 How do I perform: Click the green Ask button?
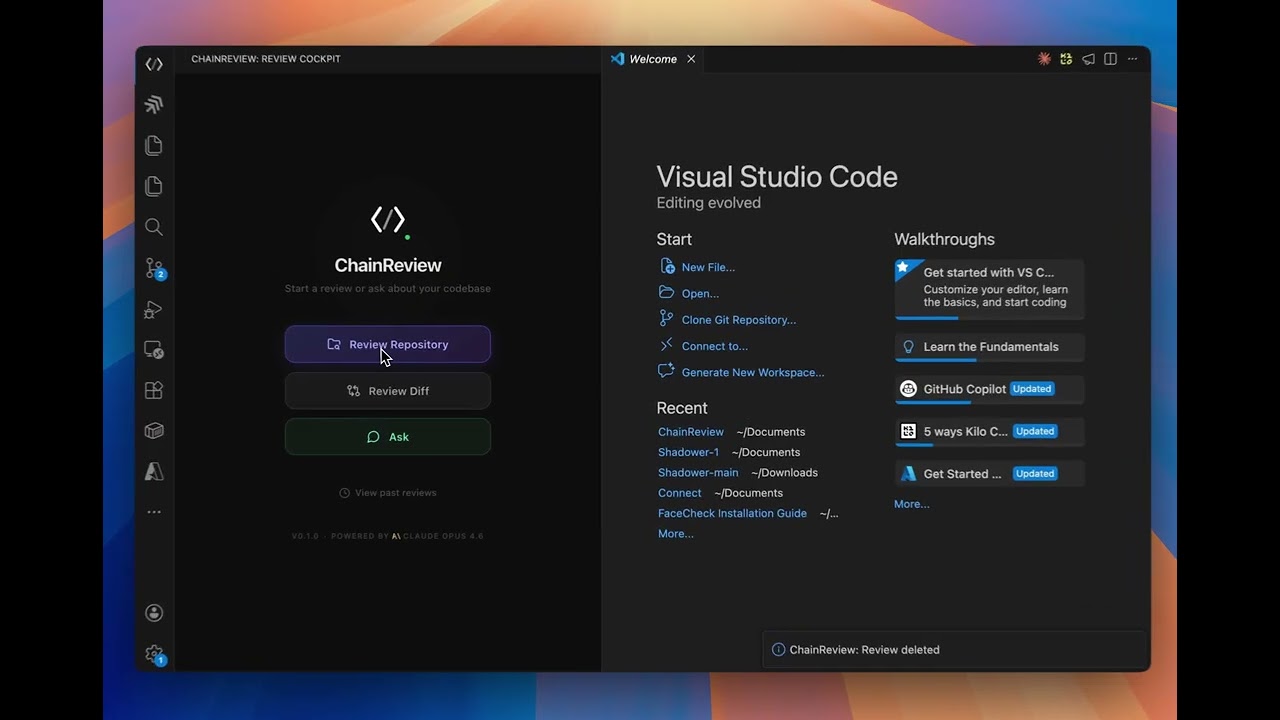tap(388, 437)
